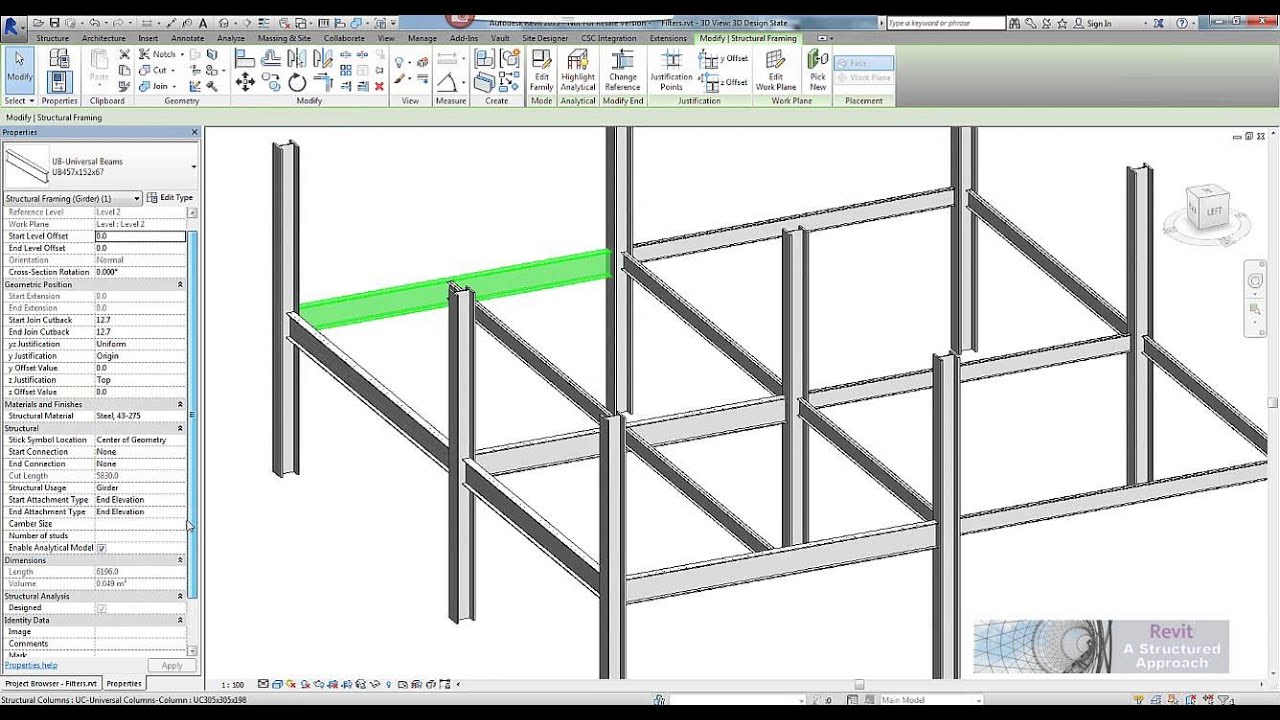
Task: Open the Architecture ribbon tab
Action: tap(104, 38)
